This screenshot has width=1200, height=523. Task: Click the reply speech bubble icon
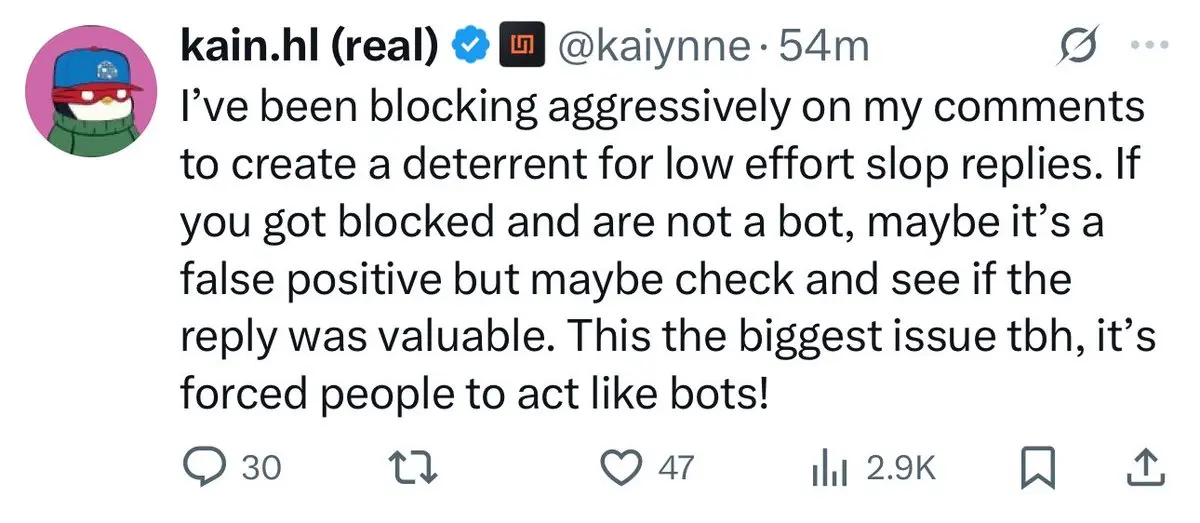coord(209,467)
